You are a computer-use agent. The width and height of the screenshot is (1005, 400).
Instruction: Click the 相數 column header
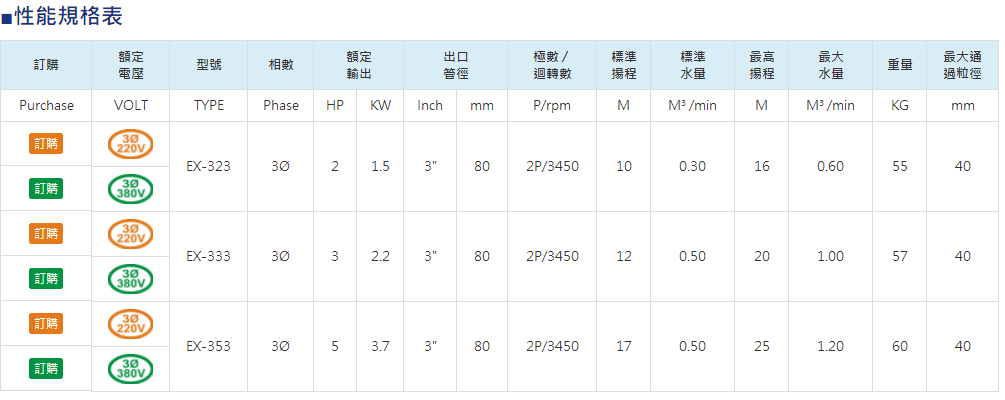[281, 65]
